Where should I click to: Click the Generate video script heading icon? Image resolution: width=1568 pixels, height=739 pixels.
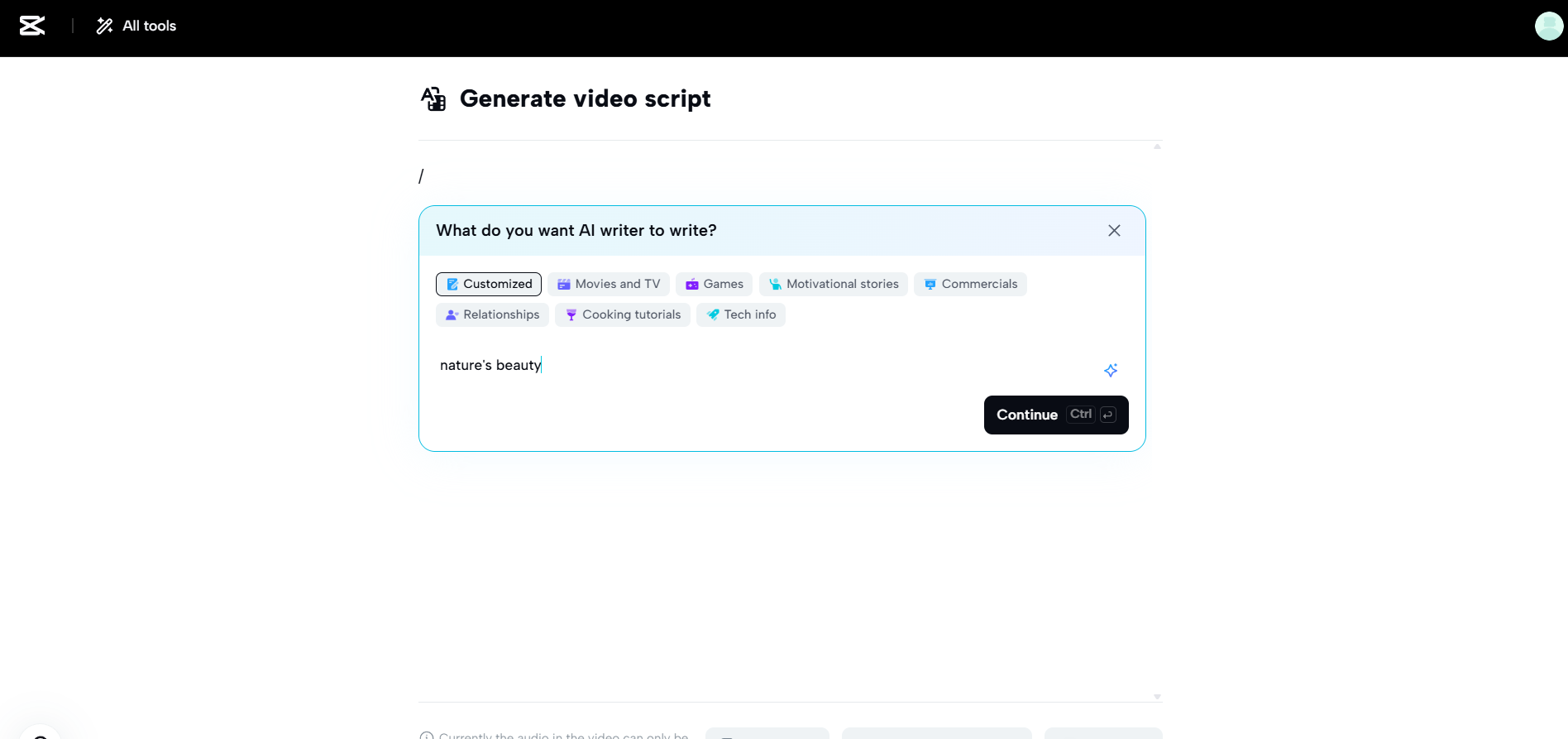[433, 98]
